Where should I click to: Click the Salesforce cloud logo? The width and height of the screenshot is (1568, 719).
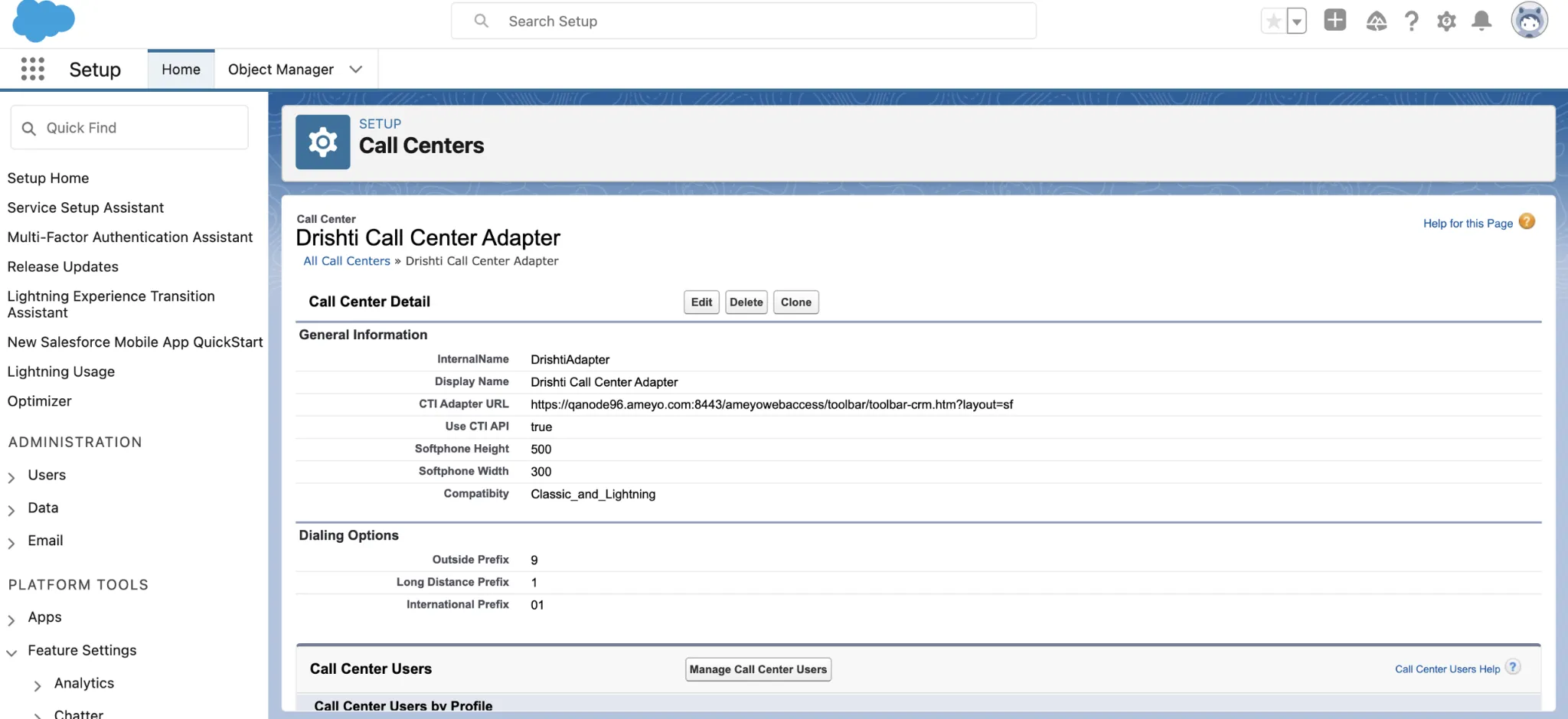[x=44, y=21]
